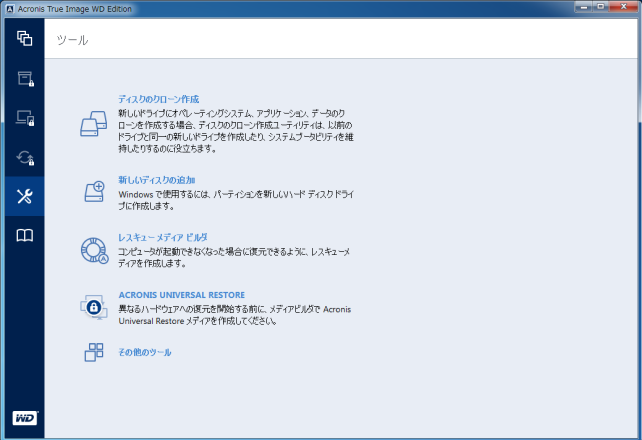Click the add new disk icon

point(95,192)
